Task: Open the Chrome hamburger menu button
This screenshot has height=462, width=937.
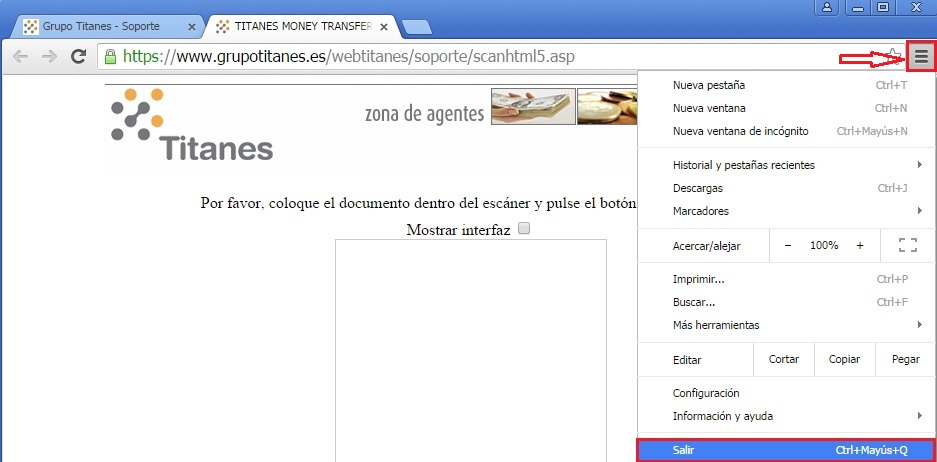Action: [921, 57]
